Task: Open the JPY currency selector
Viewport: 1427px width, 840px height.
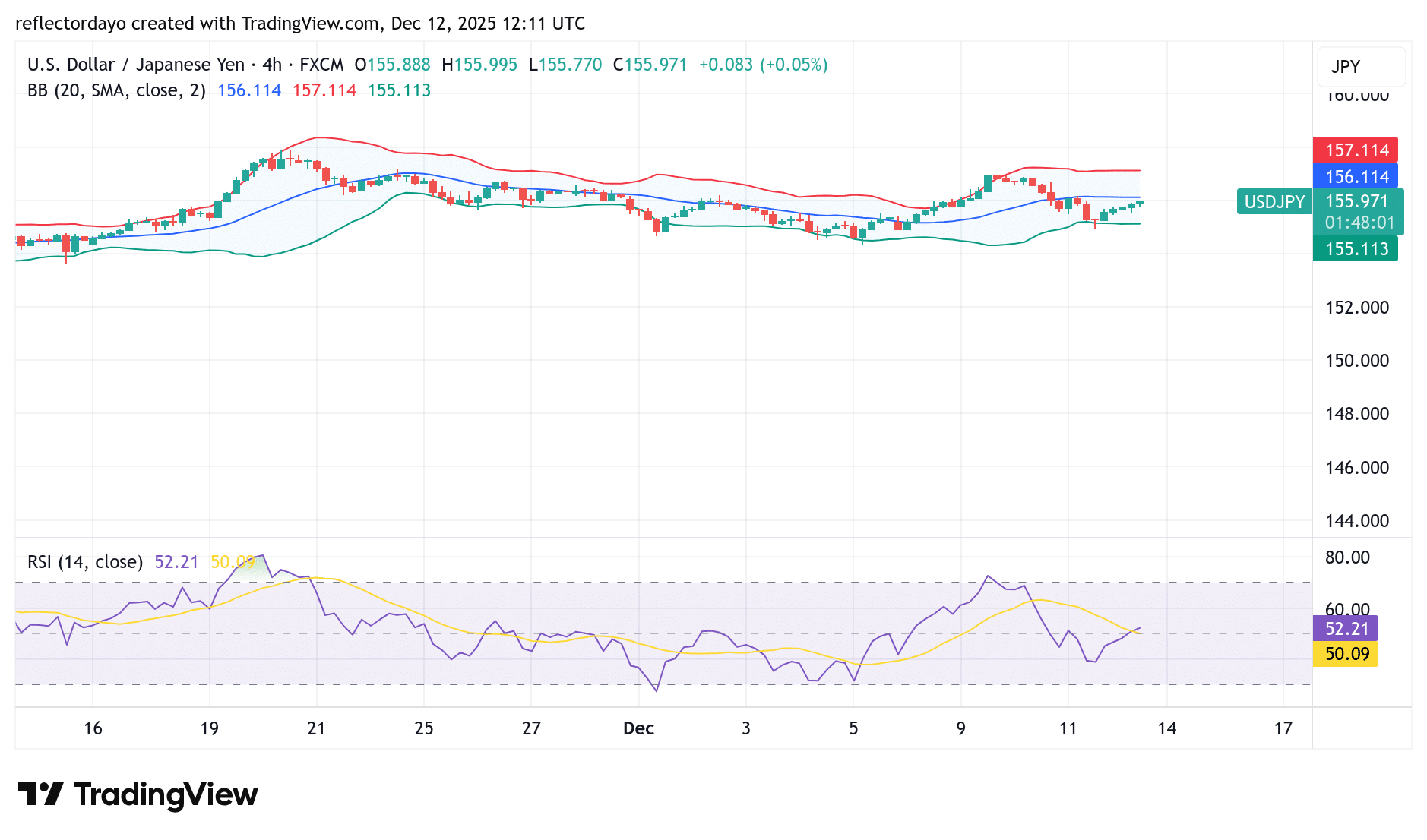Action: coord(1360,67)
